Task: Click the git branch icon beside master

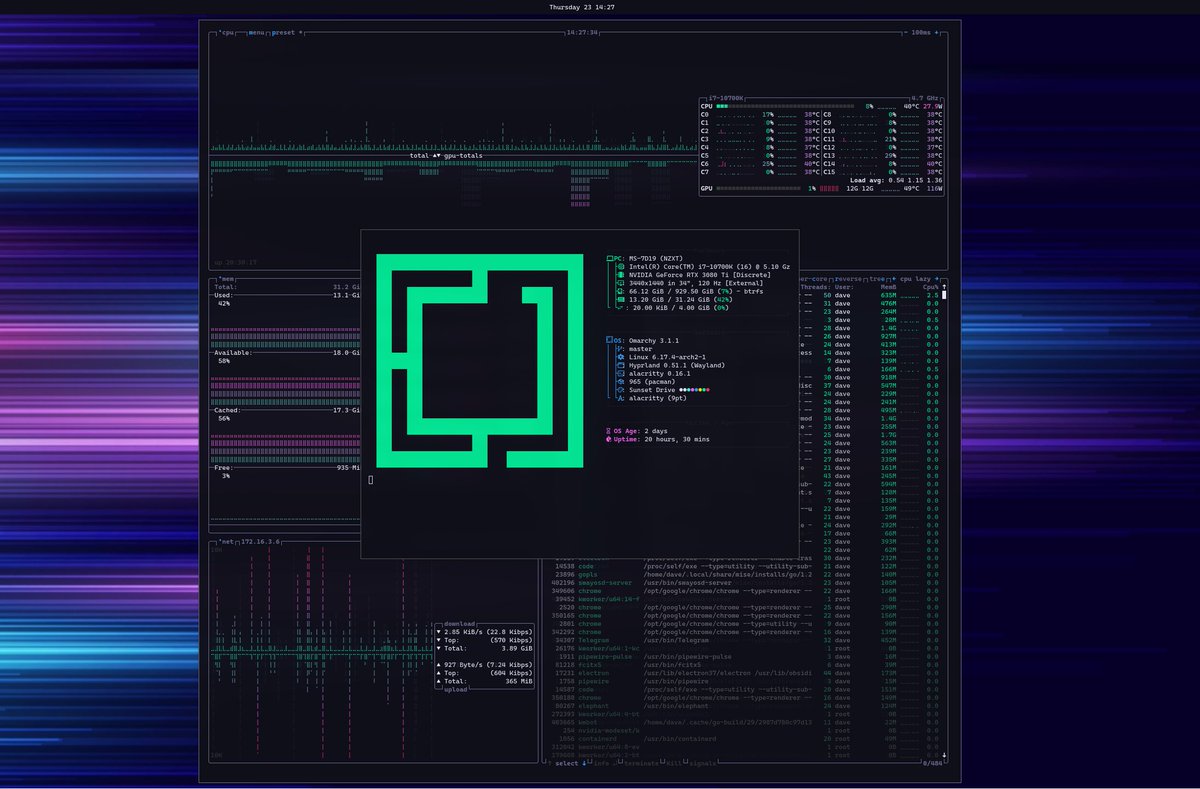Action: click(620, 349)
